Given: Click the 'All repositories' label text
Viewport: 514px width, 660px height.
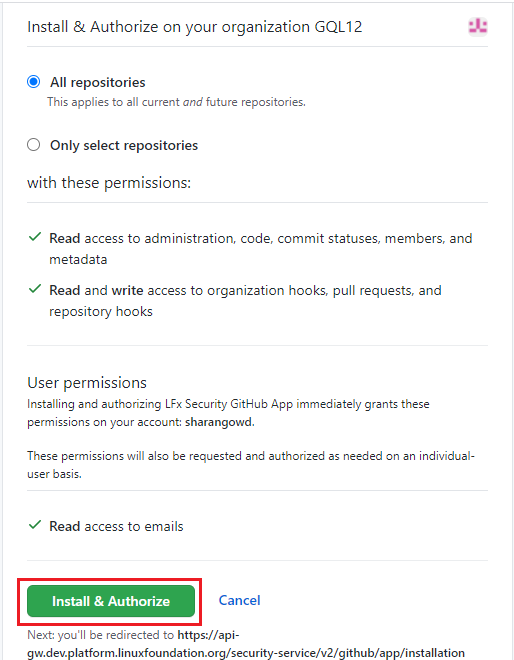Looking at the screenshot, I should (98, 82).
